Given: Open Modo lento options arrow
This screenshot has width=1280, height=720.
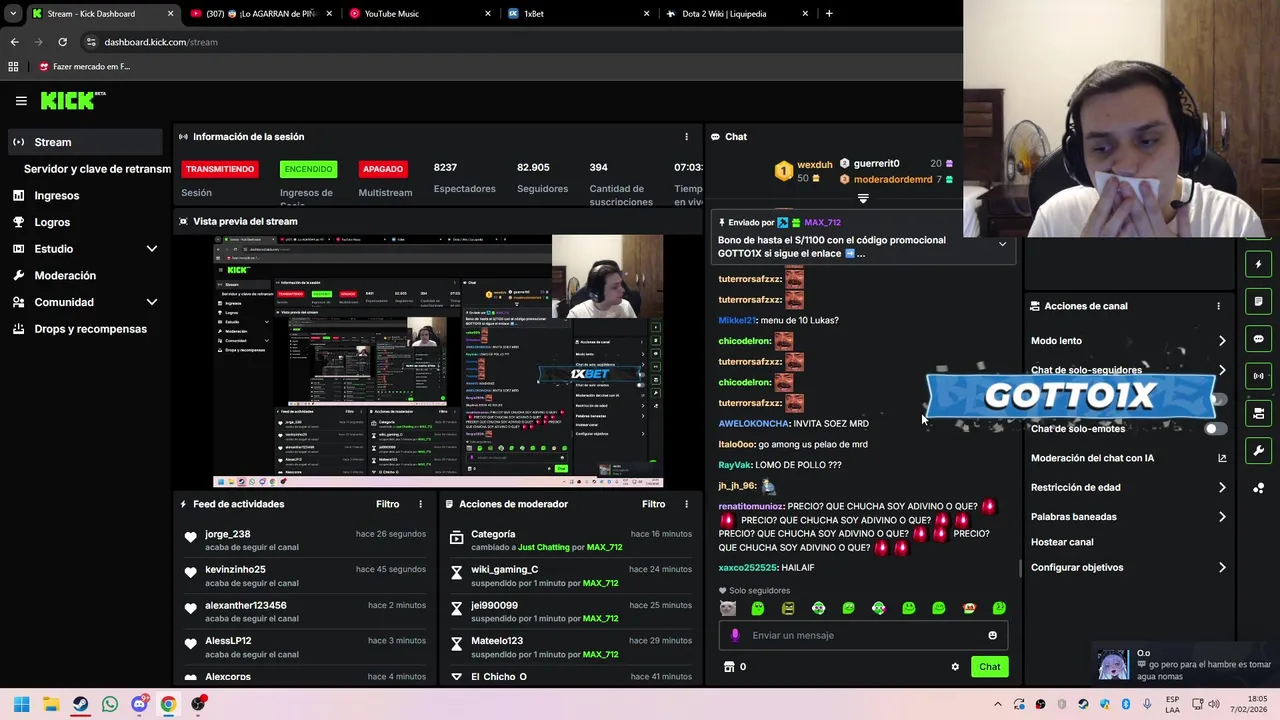Looking at the screenshot, I should tap(1222, 341).
